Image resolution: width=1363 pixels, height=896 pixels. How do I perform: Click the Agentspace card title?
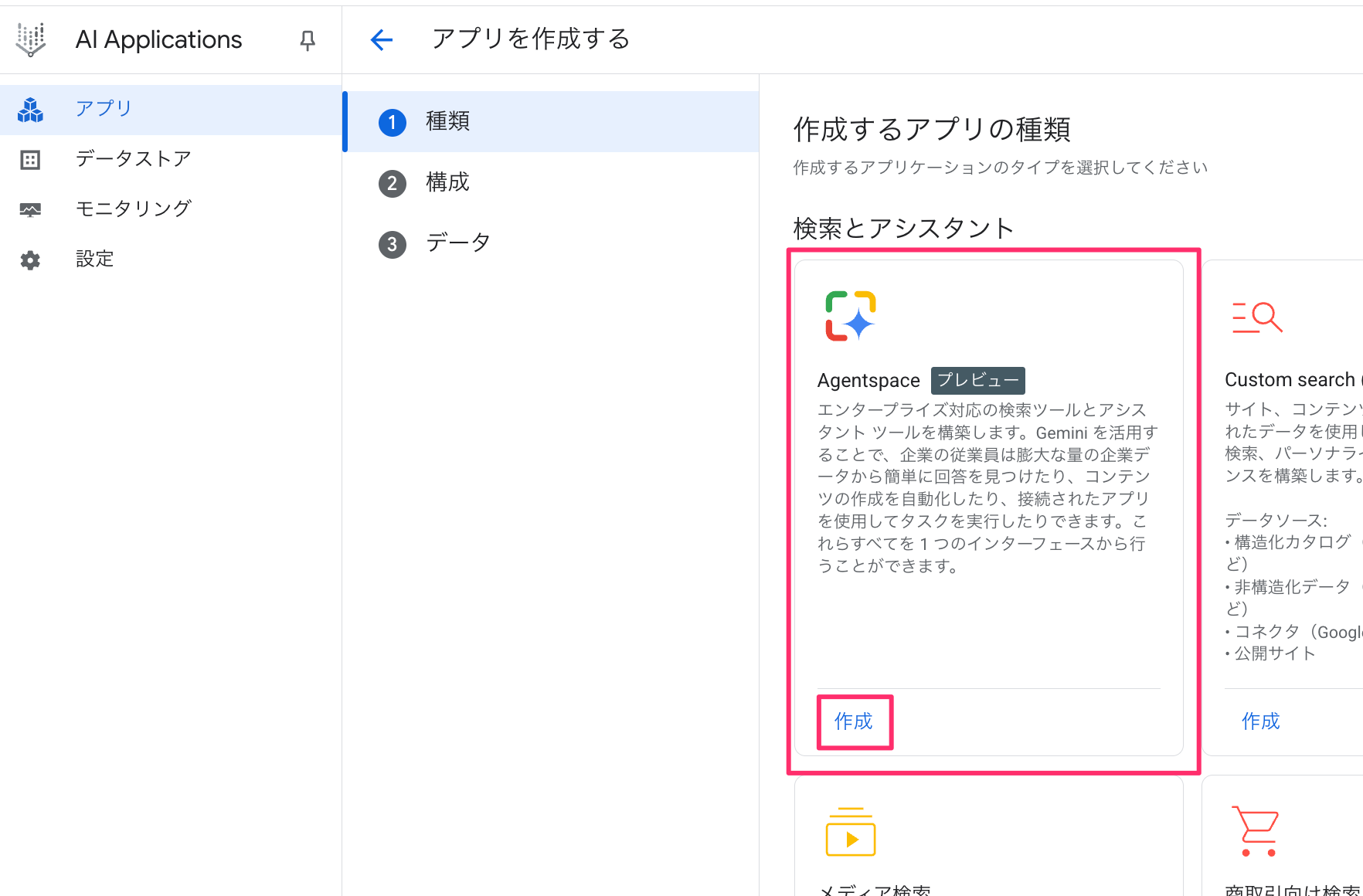click(868, 381)
